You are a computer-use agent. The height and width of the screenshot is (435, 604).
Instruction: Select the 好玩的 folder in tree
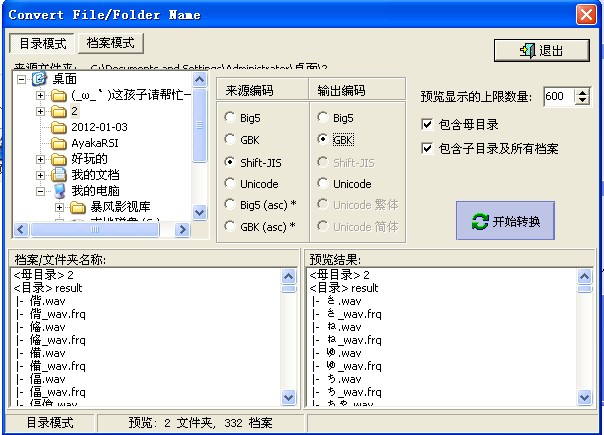click(89, 159)
